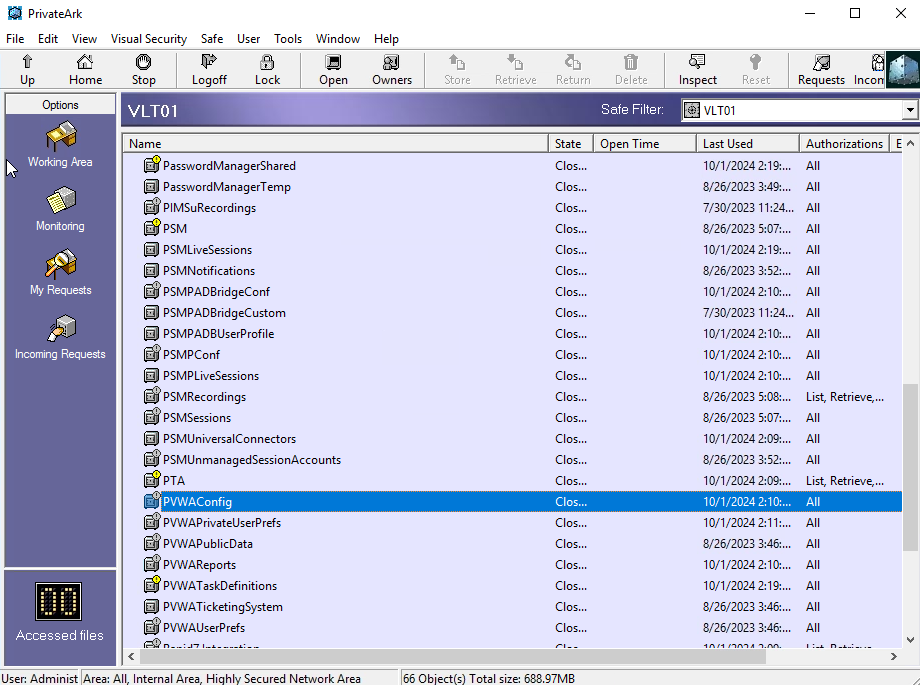
Task: Select the Requests icon on the toolbar
Action: click(820, 69)
